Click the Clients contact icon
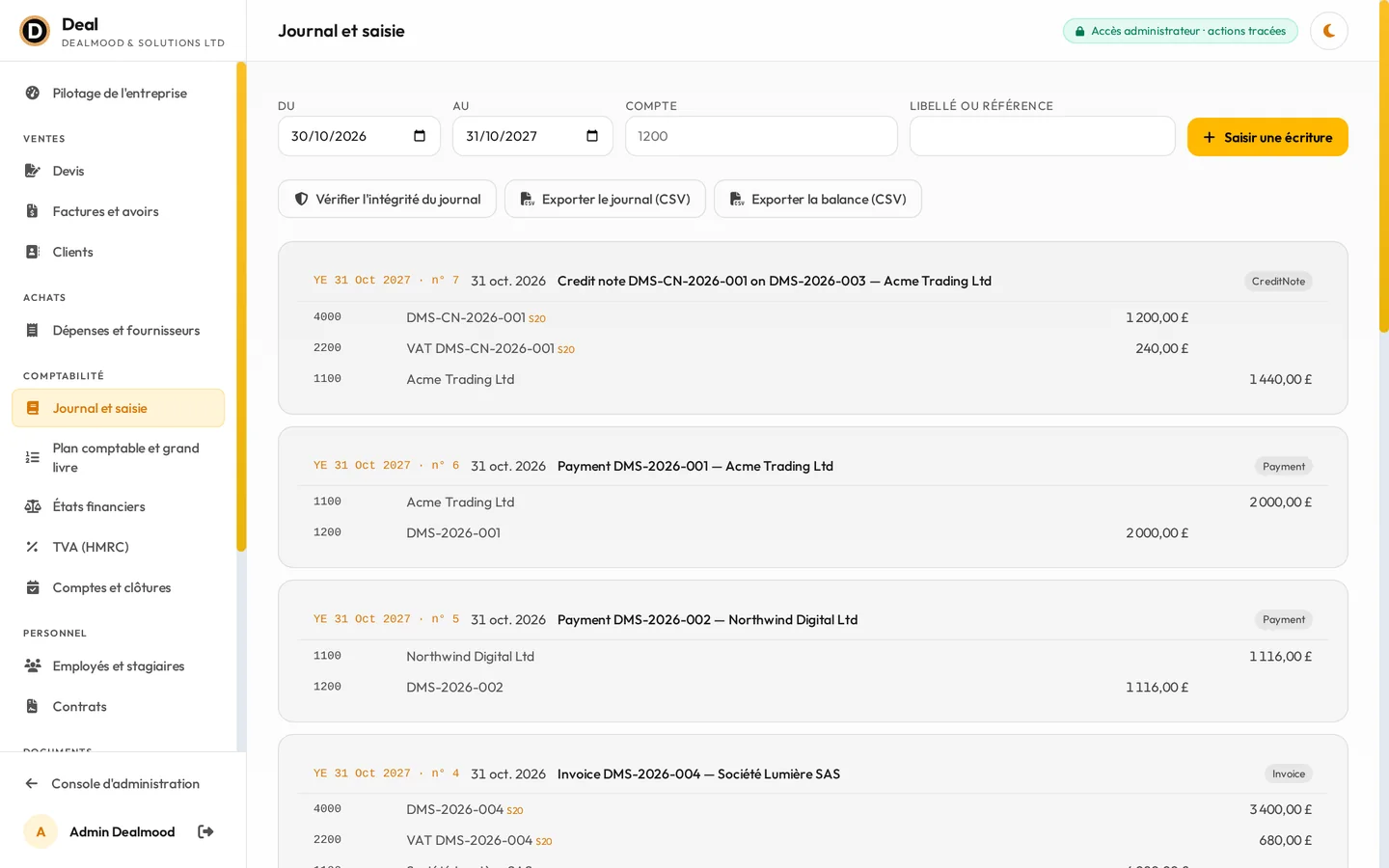1389x868 pixels. (33, 252)
